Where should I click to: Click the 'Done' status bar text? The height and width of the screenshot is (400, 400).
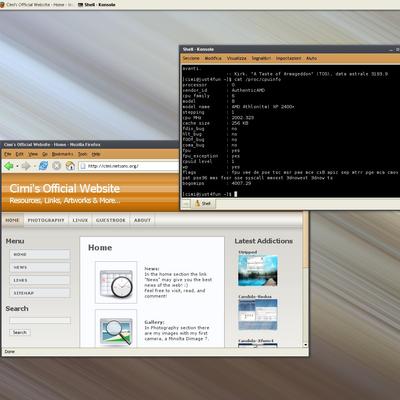point(10,352)
